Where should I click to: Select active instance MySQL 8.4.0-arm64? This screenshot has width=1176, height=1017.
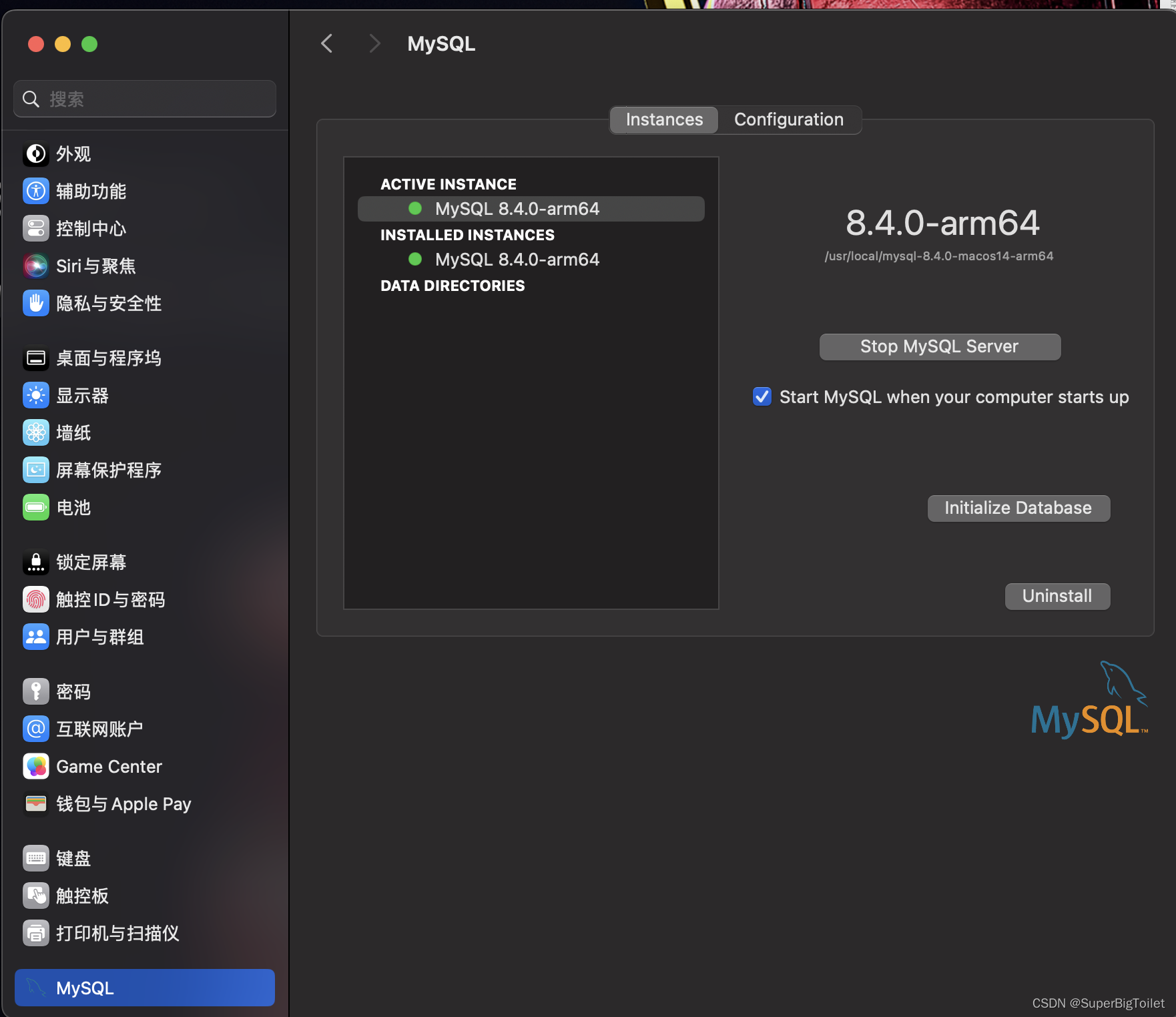531,209
